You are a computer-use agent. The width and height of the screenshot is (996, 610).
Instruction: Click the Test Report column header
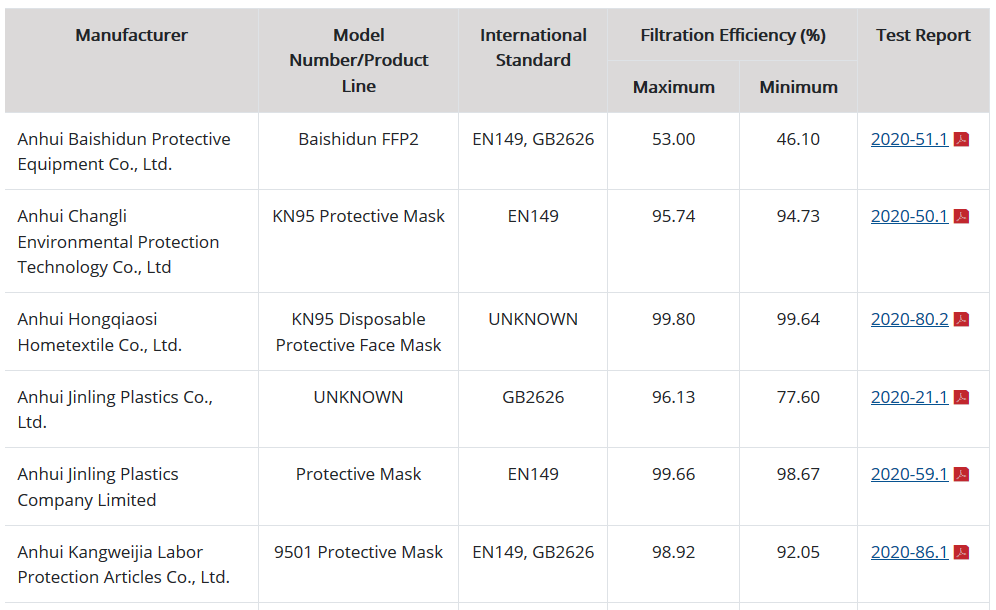(x=923, y=36)
